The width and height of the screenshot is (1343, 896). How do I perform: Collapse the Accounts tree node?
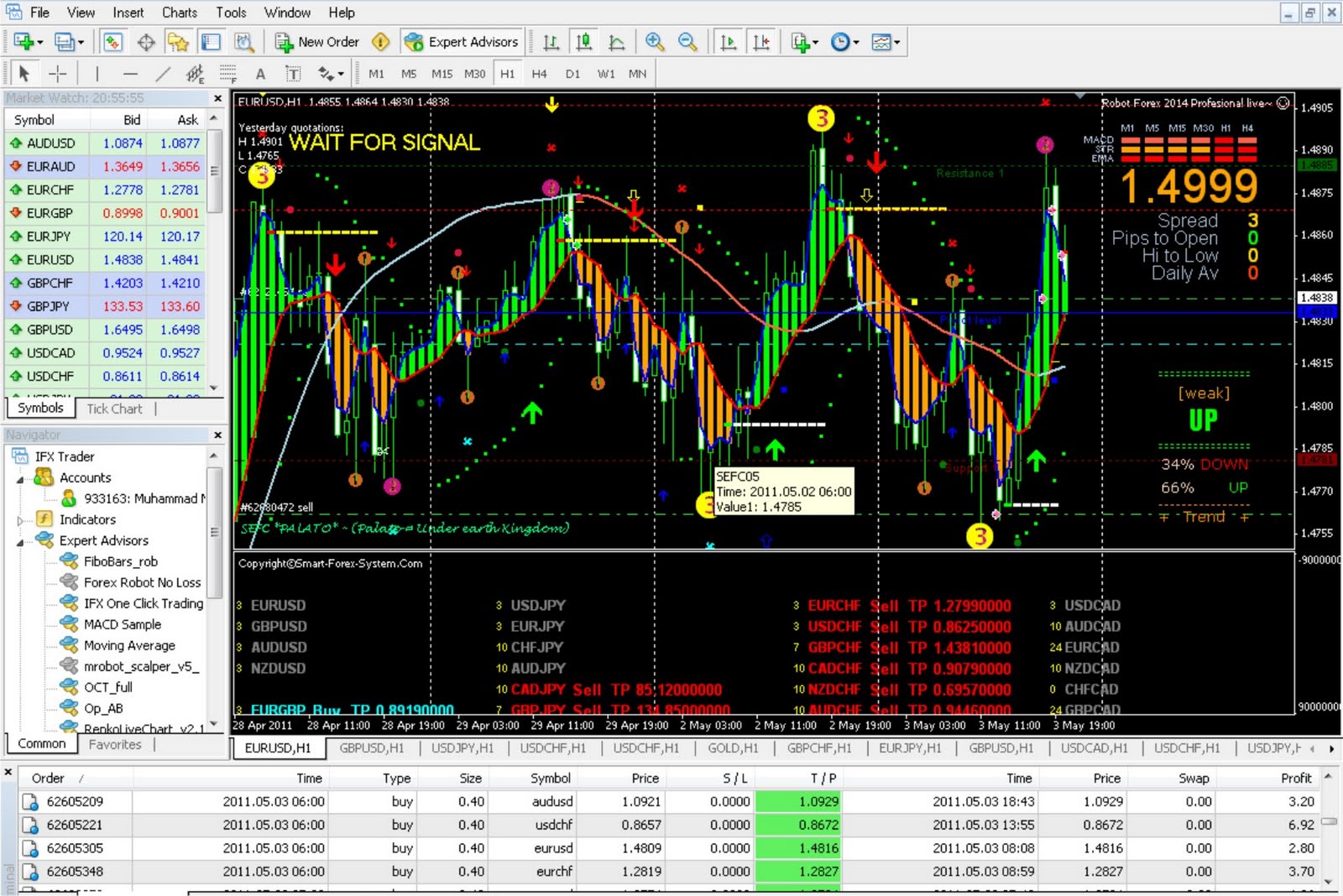(20, 478)
